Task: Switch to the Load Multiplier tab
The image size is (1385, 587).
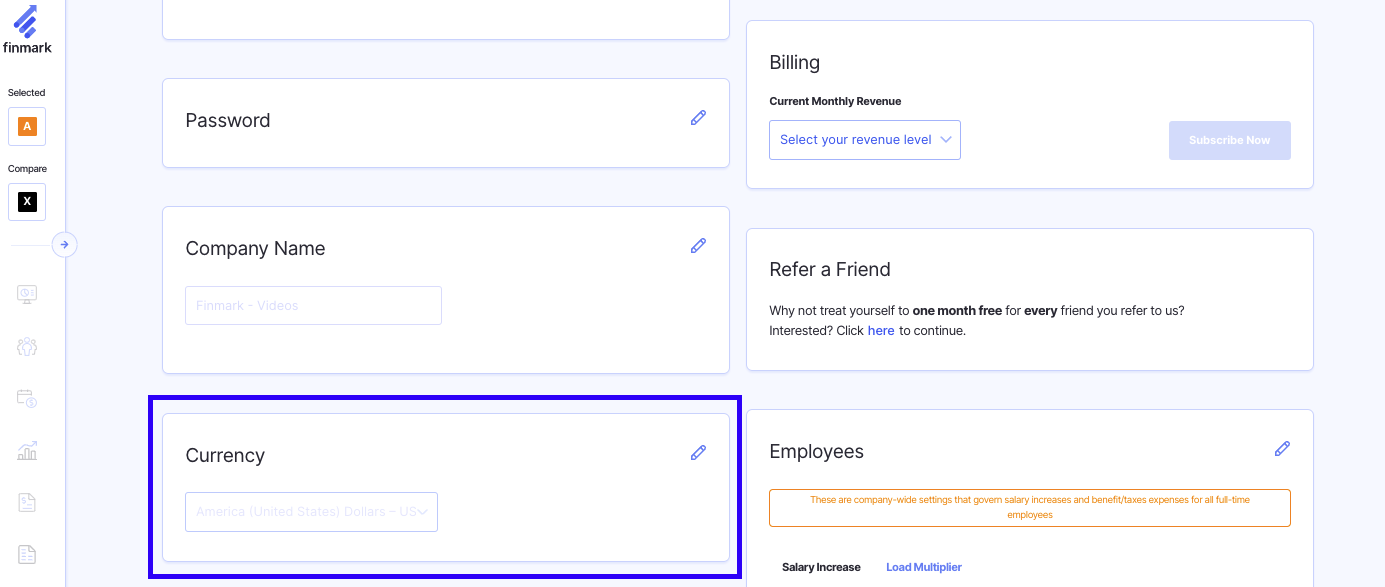Action: 923,567
